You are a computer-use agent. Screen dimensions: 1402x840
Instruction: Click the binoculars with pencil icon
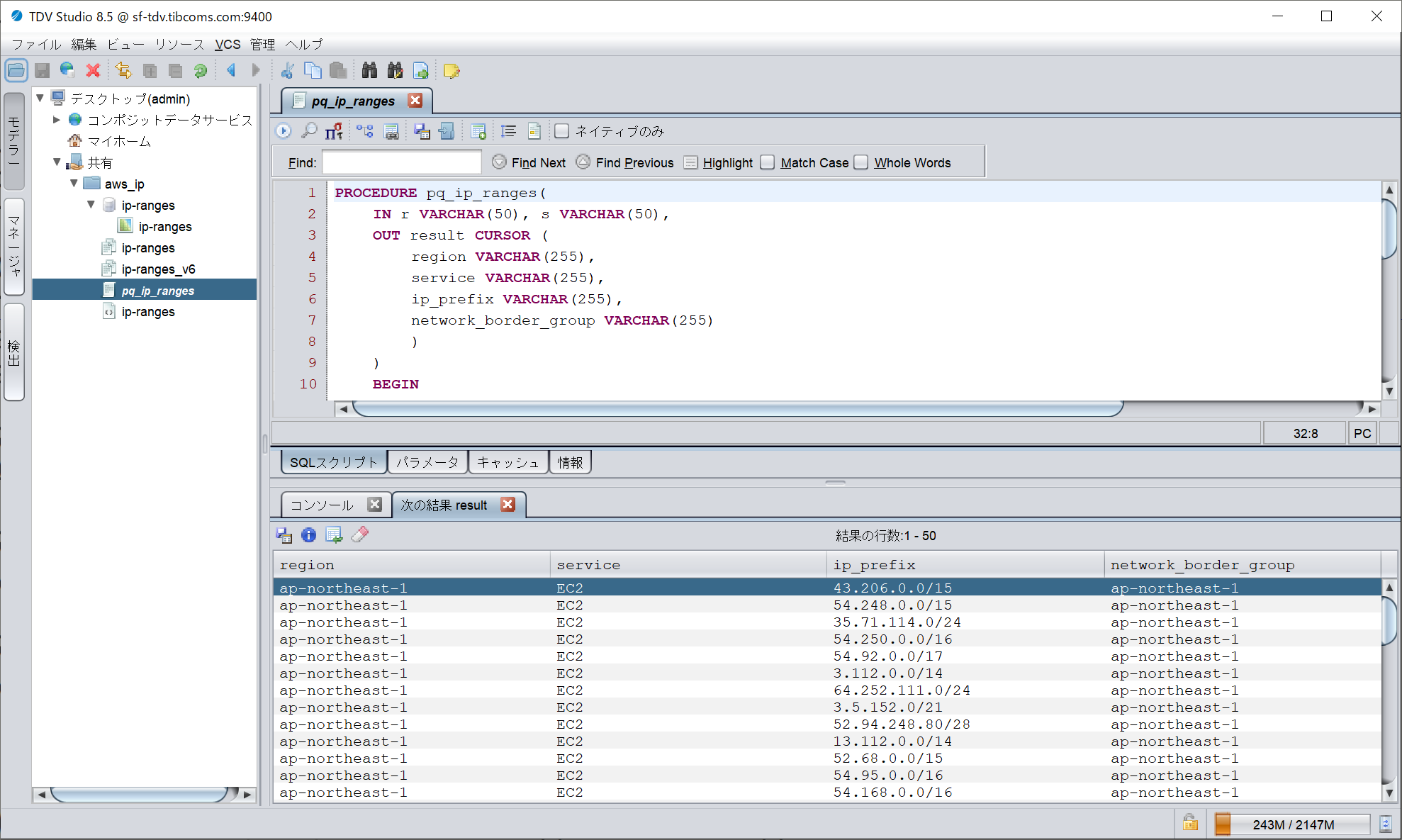395,70
